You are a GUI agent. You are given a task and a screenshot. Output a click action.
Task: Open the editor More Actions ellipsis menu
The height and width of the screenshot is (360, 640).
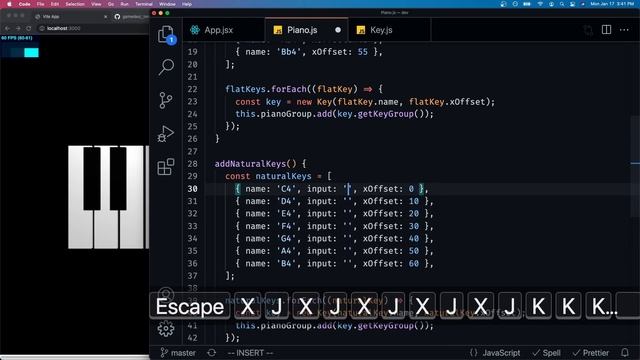(624, 30)
